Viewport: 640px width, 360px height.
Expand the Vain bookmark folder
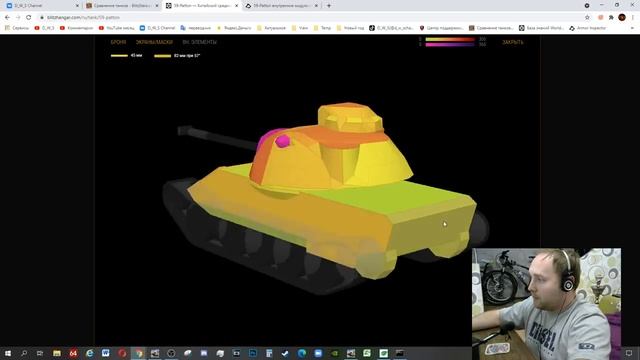[300, 28]
